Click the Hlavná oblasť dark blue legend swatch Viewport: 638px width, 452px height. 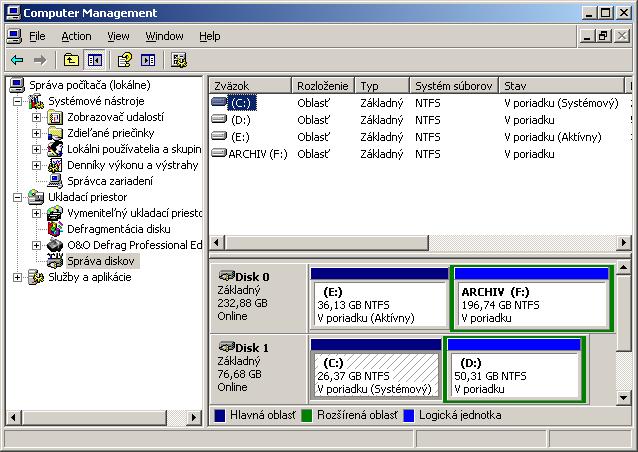click(x=219, y=415)
